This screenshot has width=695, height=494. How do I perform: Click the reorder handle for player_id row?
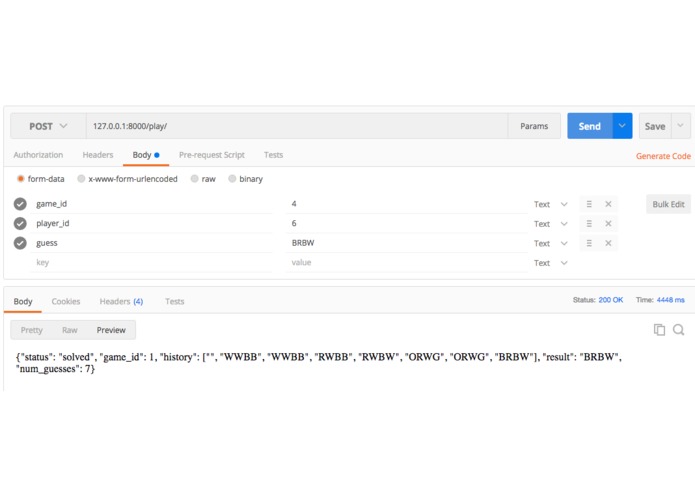point(589,224)
